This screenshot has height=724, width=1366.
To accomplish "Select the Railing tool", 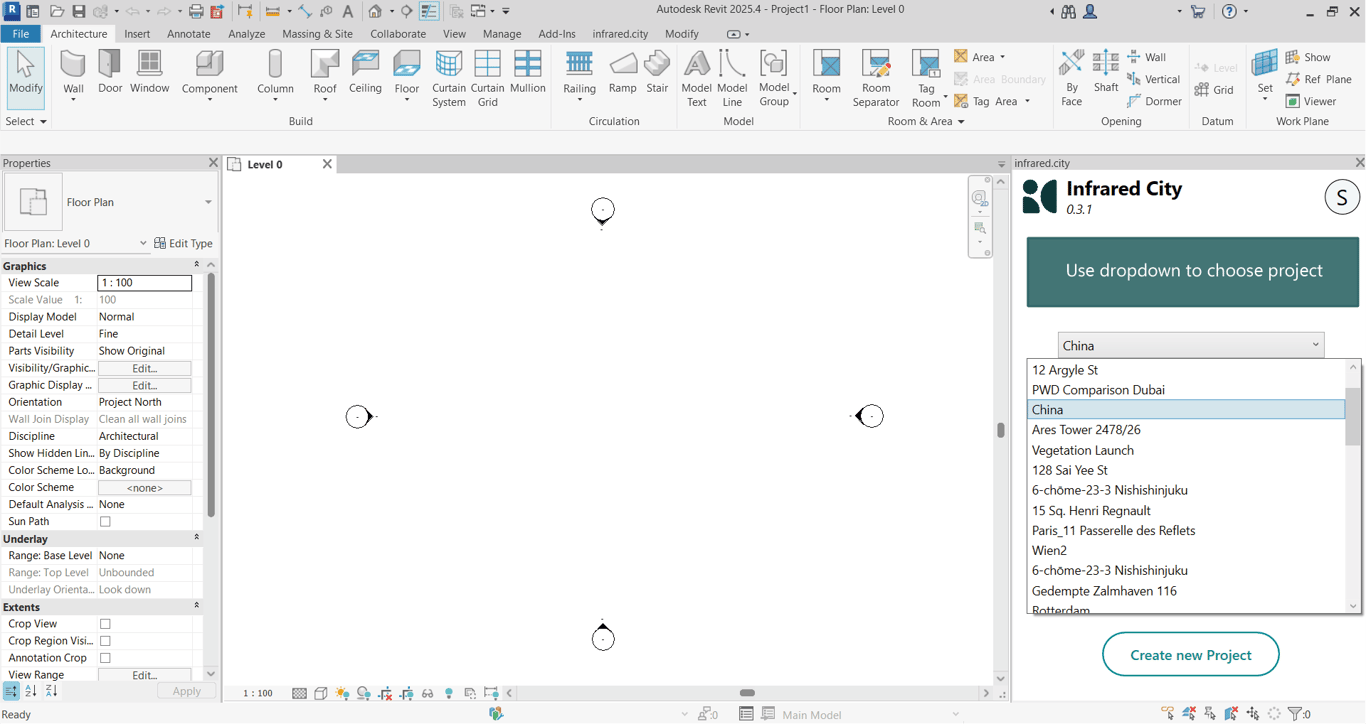I will pyautogui.click(x=579, y=75).
